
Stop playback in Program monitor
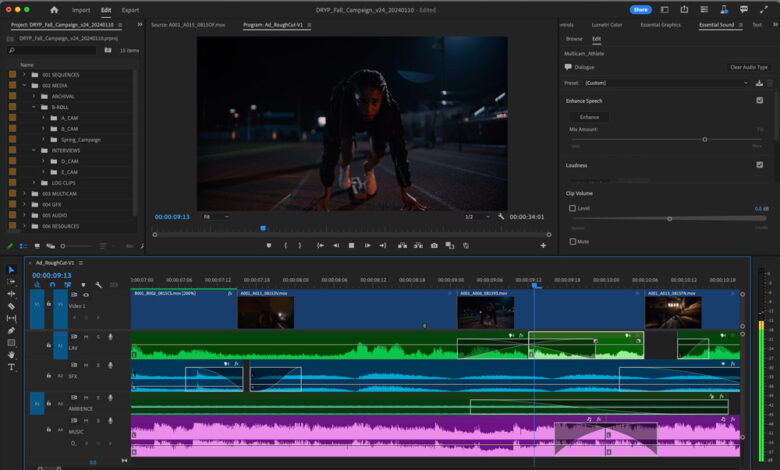tap(350, 245)
